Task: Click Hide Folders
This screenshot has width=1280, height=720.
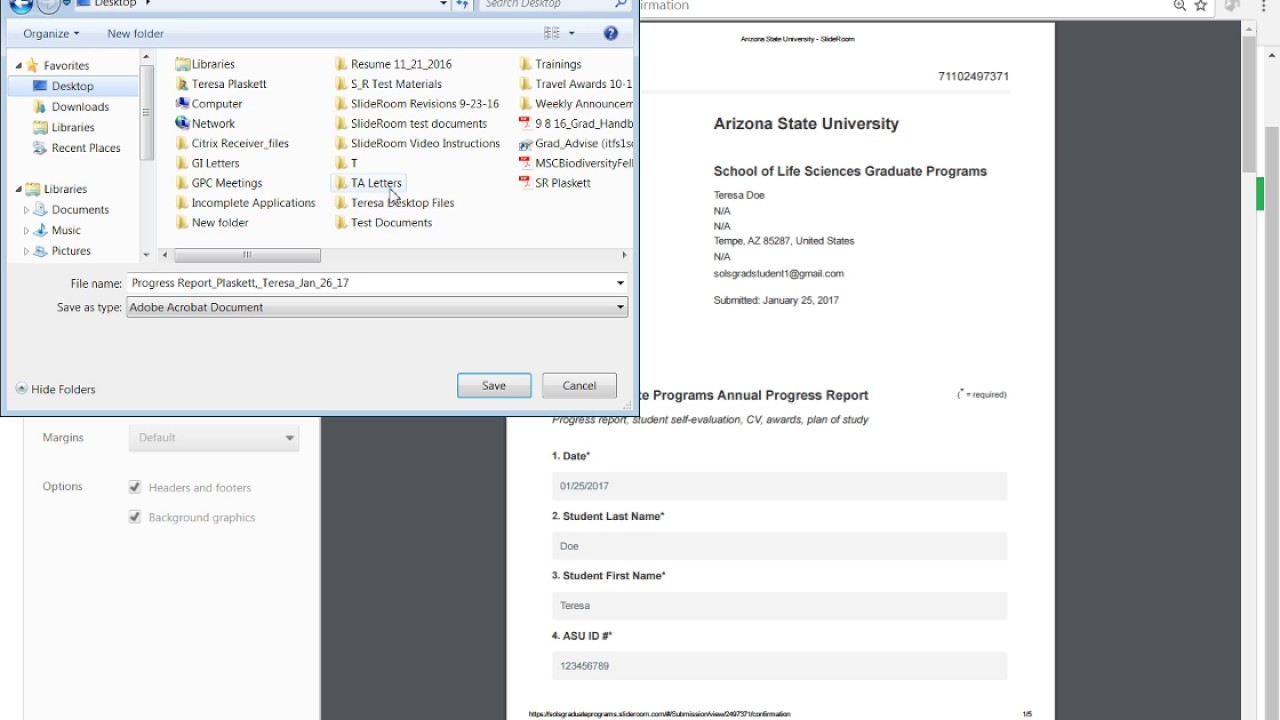Action: coord(55,389)
